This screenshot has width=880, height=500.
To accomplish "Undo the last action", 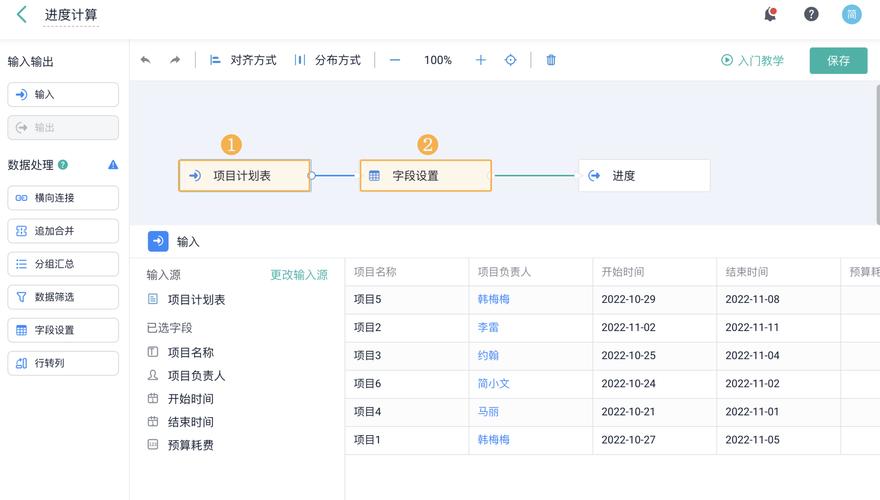I will click(146, 59).
